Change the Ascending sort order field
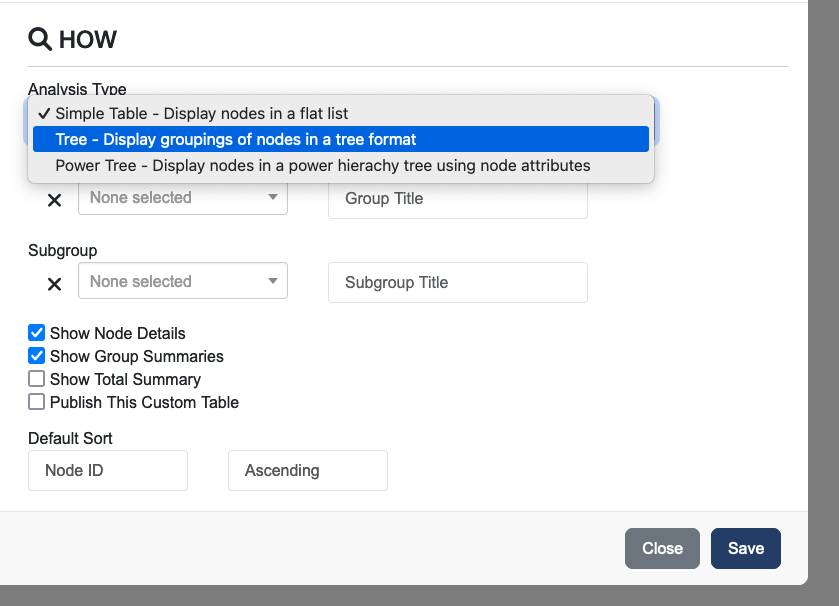 [x=307, y=470]
